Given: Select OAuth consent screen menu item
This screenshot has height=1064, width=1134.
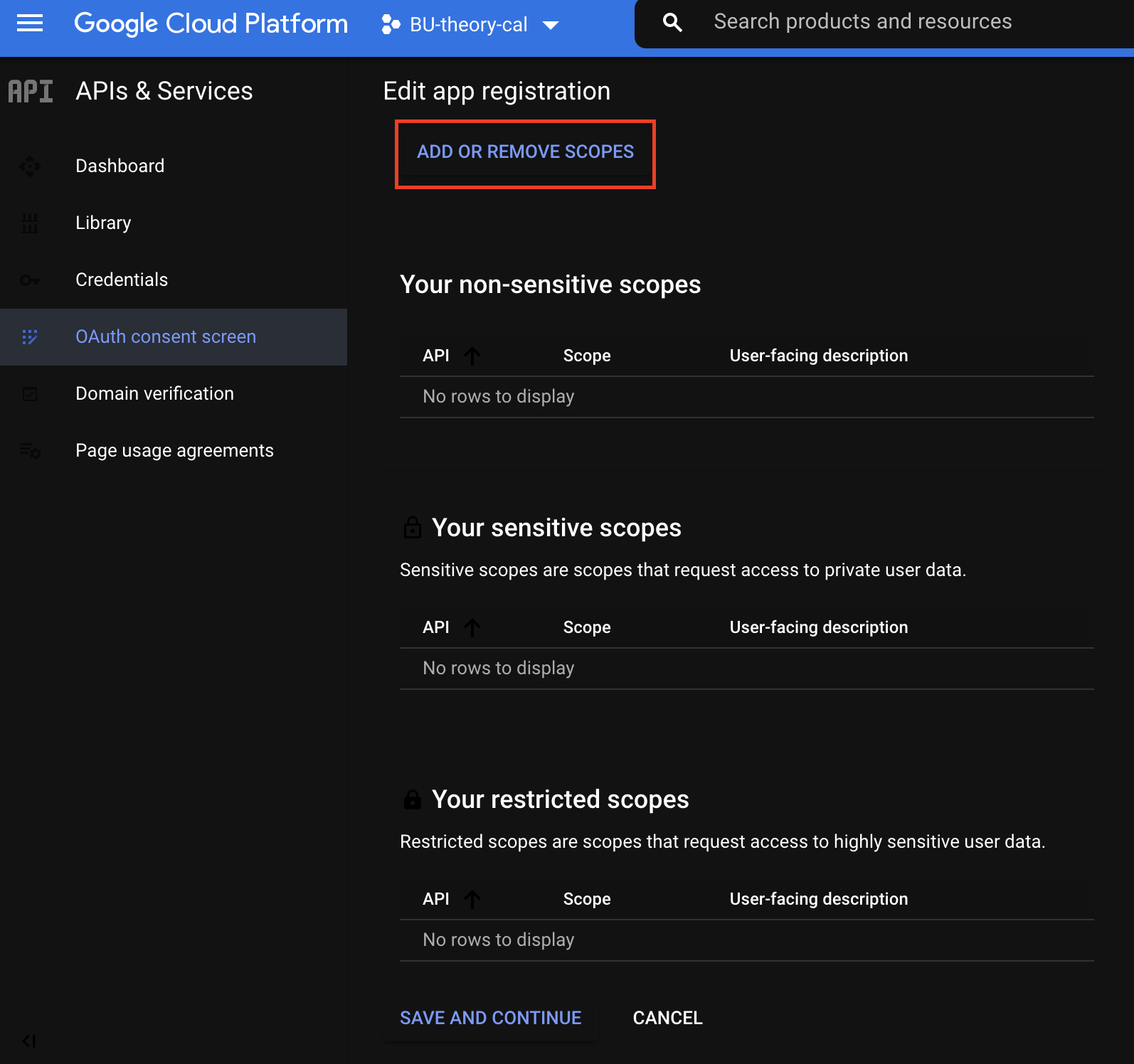Looking at the screenshot, I should [174, 337].
